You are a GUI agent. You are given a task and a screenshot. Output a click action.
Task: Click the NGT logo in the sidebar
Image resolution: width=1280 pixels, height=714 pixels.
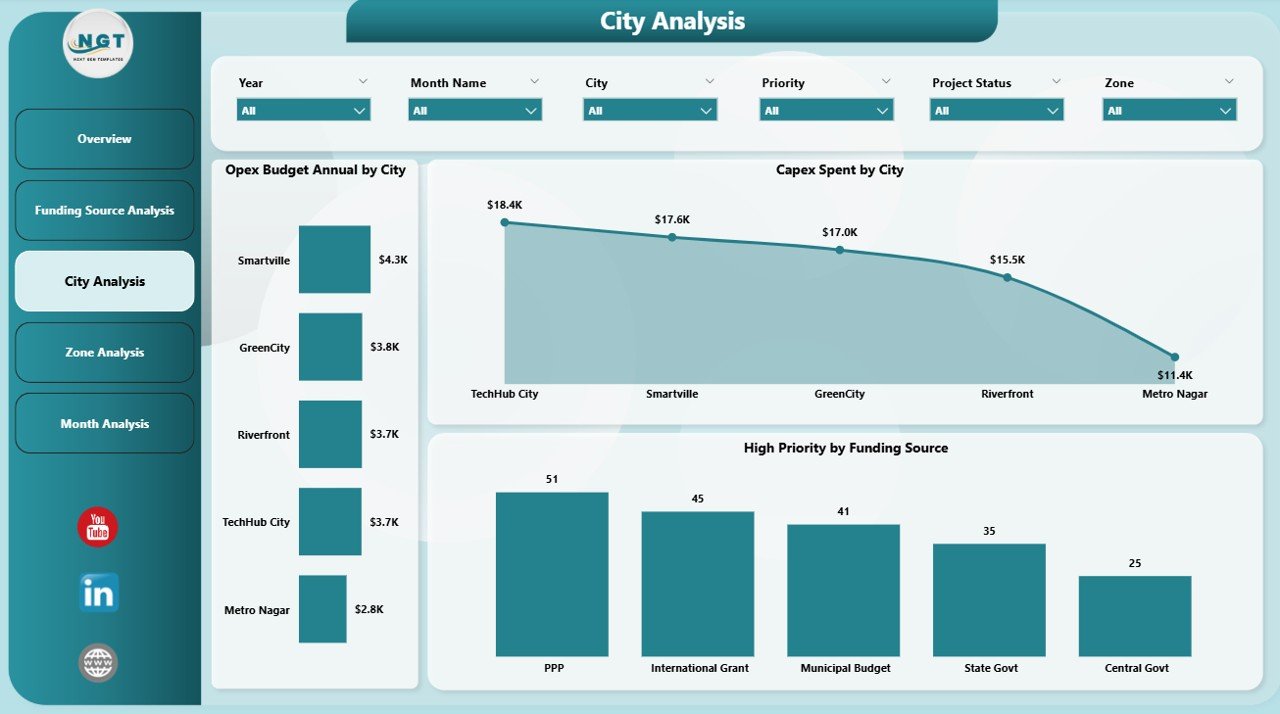point(96,44)
